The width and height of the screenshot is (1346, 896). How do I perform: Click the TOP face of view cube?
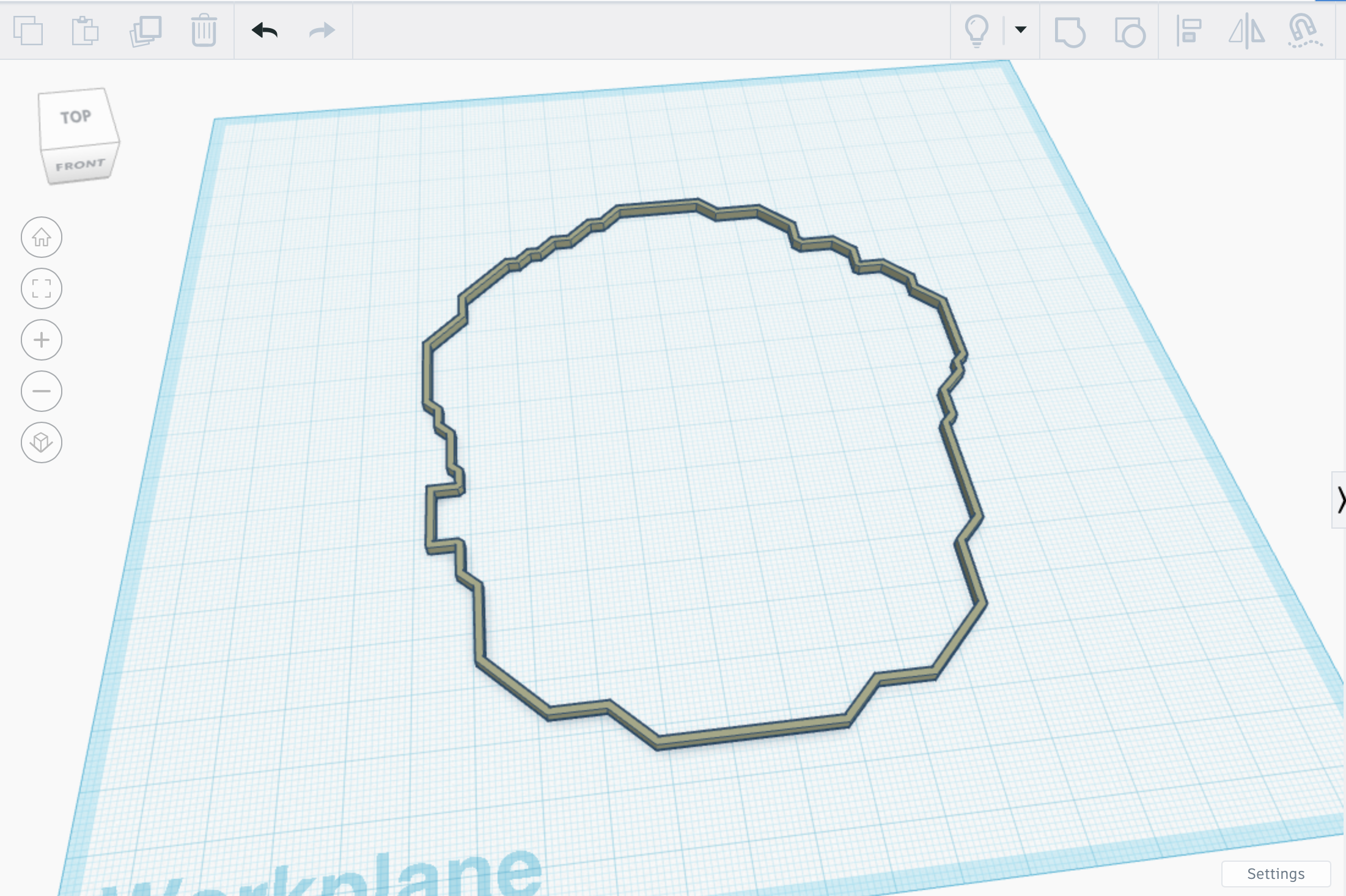(x=76, y=117)
